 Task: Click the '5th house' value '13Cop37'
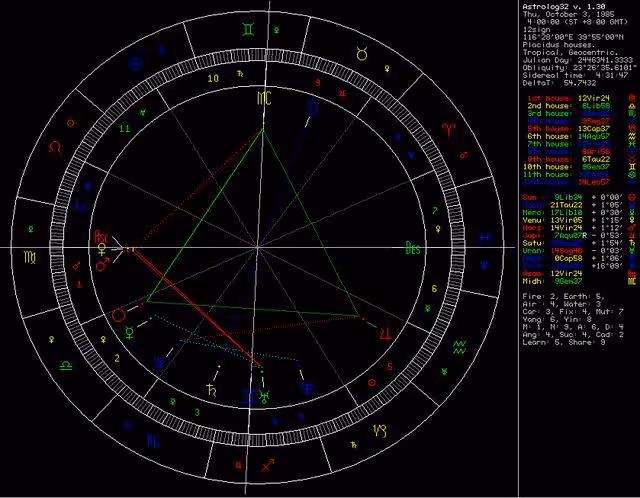pyautogui.click(x=594, y=129)
